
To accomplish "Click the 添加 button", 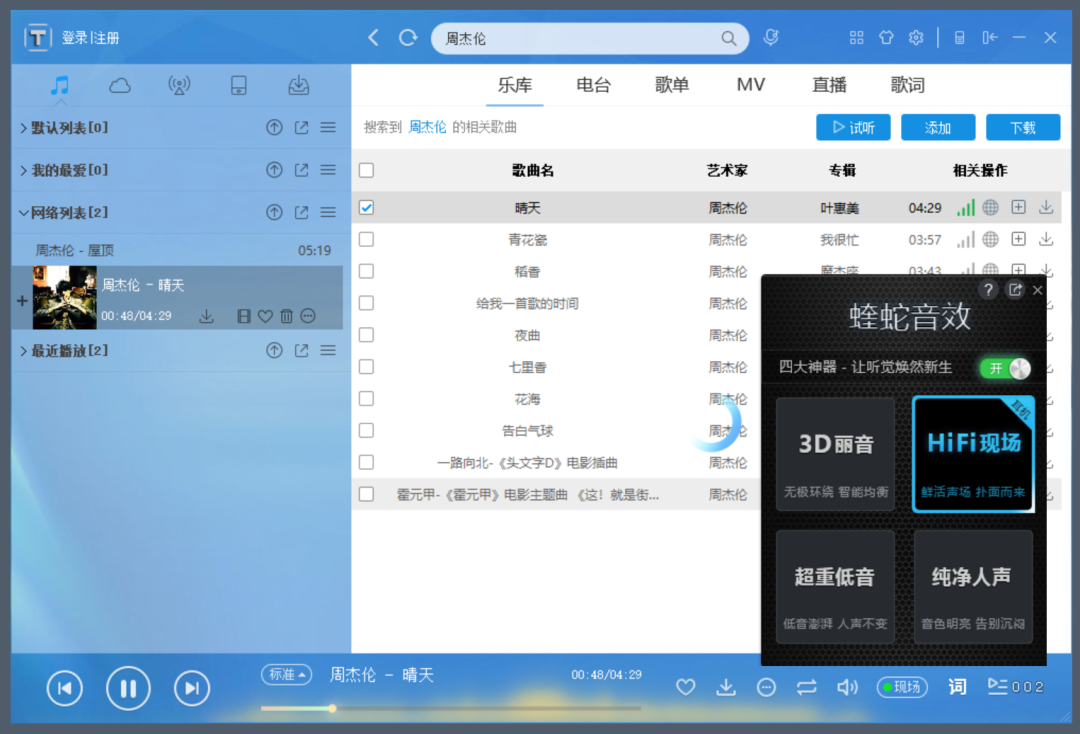I will 938,127.
